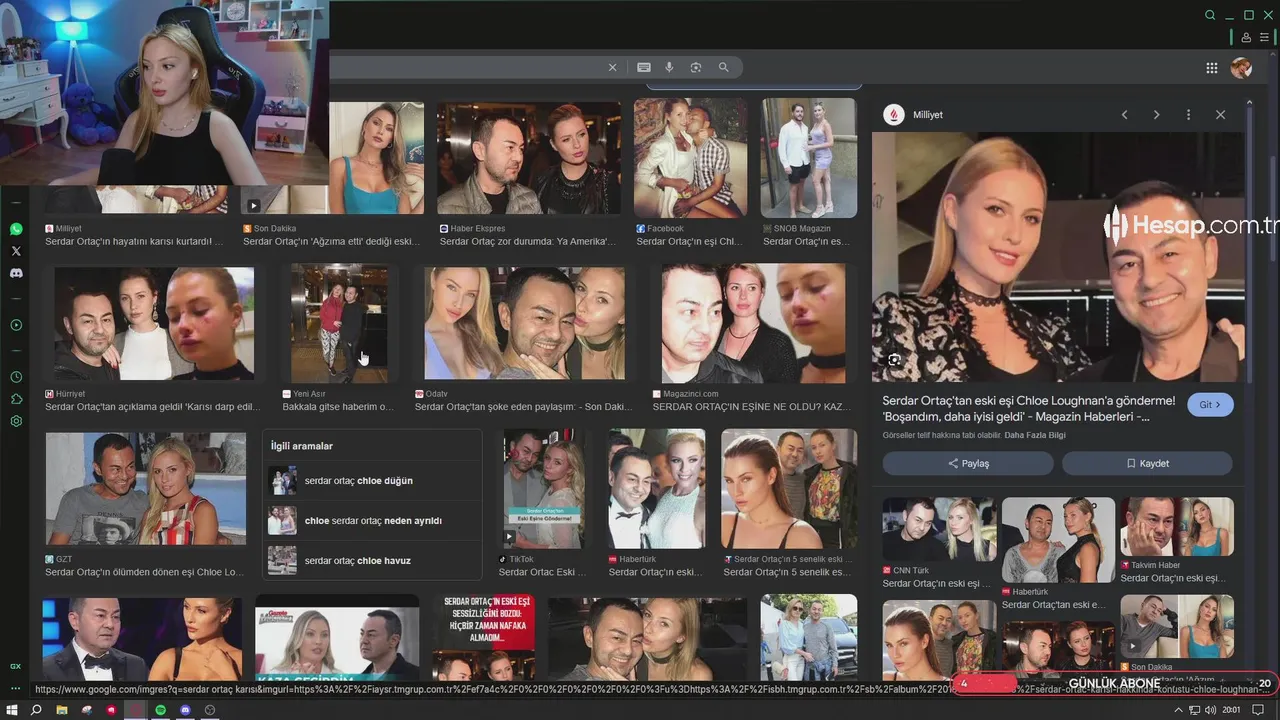Image resolution: width=1280 pixels, height=720 pixels.
Task: Open Discord in the Opera sidebar
Action: click(x=16, y=273)
